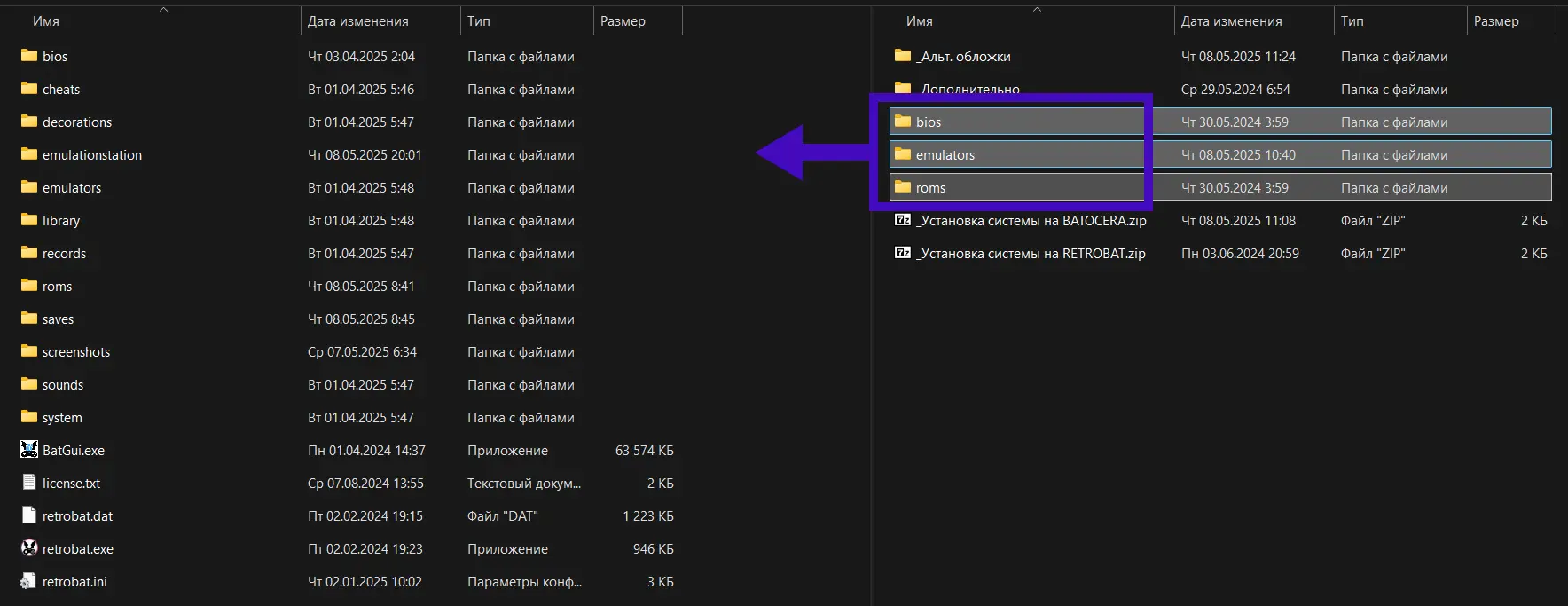This screenshot has height=606, width=1568.
Task: Click the cheats folder icon
Action: pos(29,89)
